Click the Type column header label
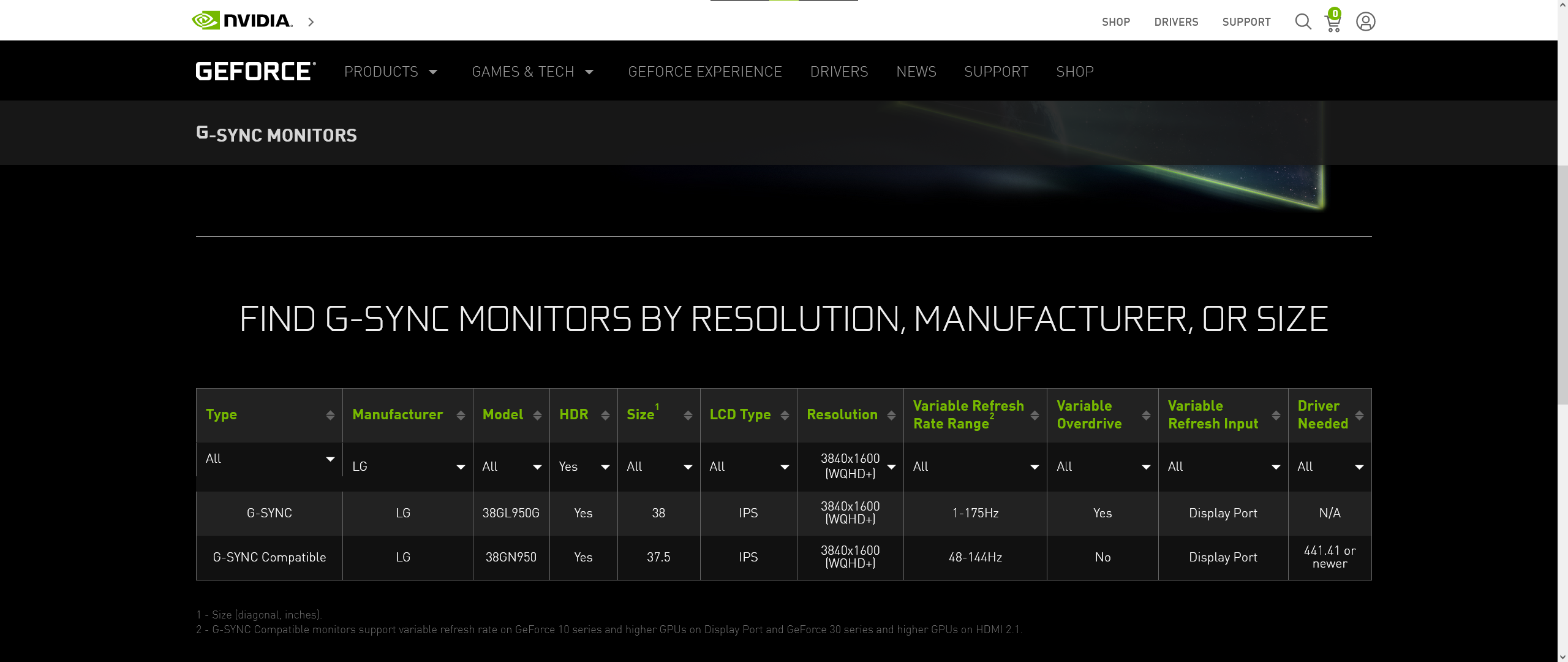1568x662 pixels. pos(221,415)
